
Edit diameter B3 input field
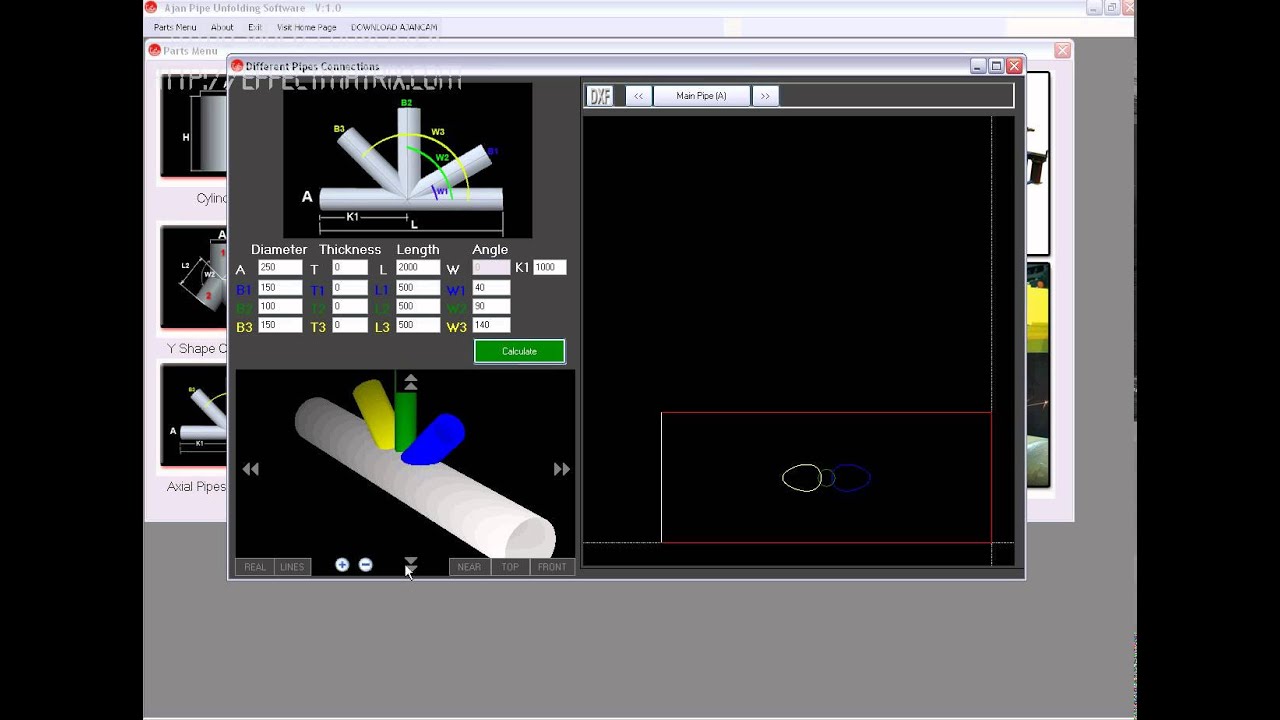pyautogui.click(x=280, y=325)
